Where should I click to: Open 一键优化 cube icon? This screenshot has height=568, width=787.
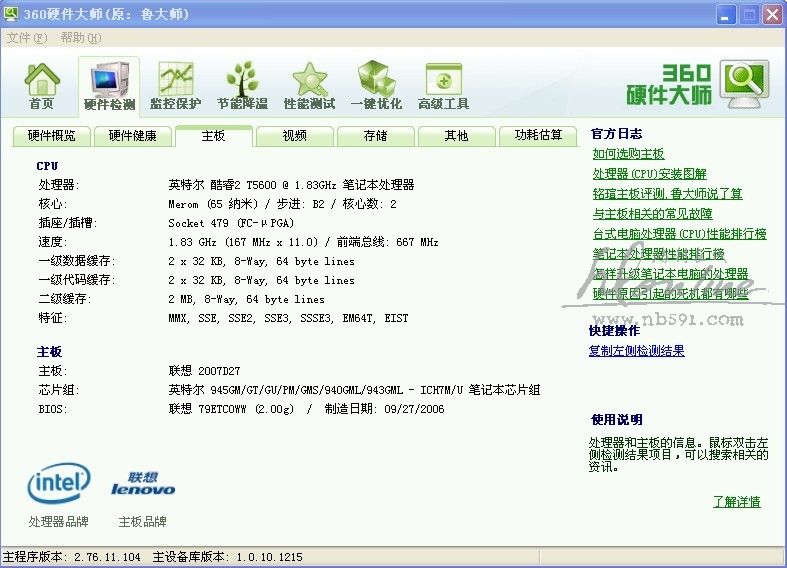376,86
